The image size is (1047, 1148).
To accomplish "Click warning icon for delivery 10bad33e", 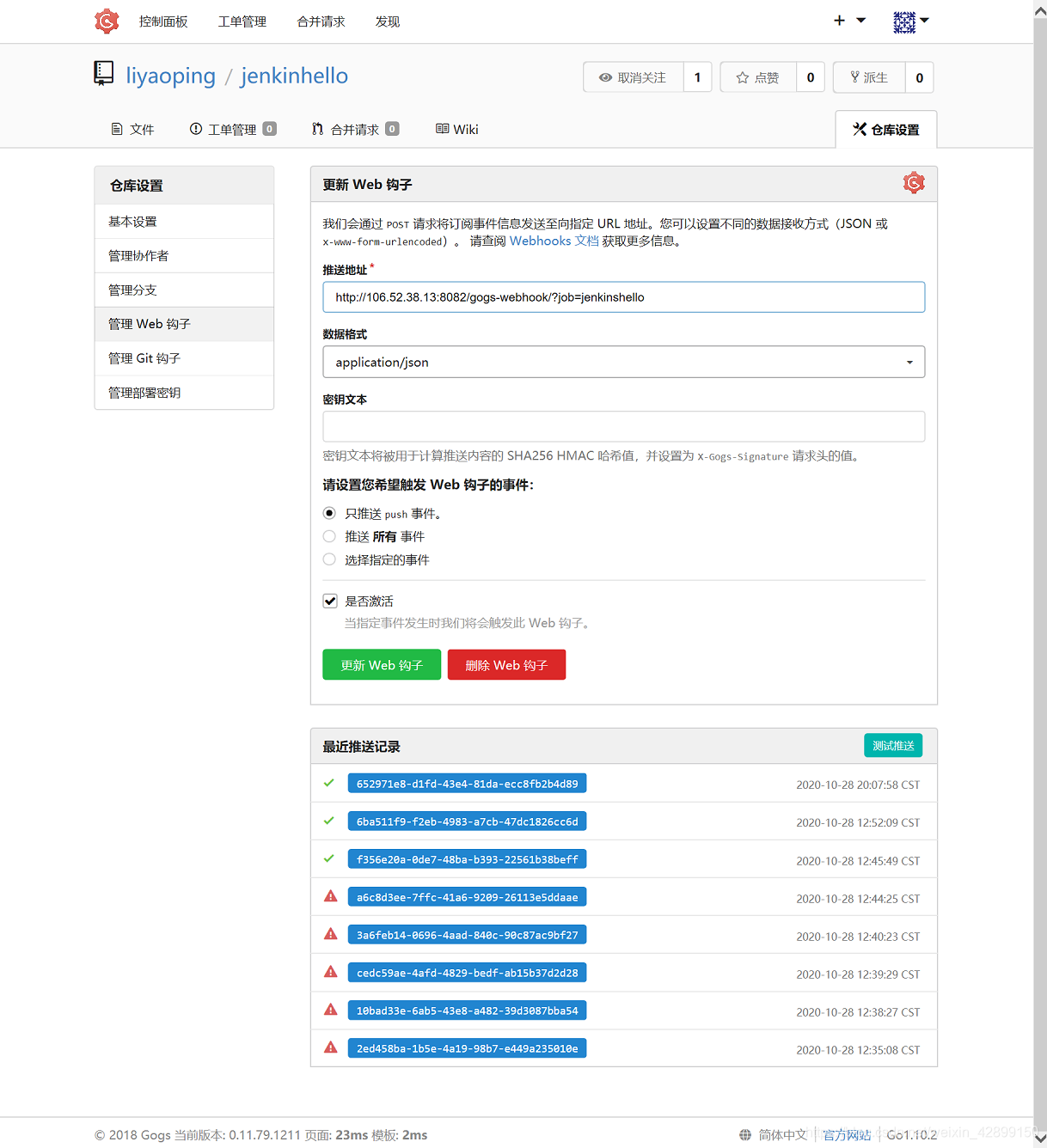I will [330, 1010].
